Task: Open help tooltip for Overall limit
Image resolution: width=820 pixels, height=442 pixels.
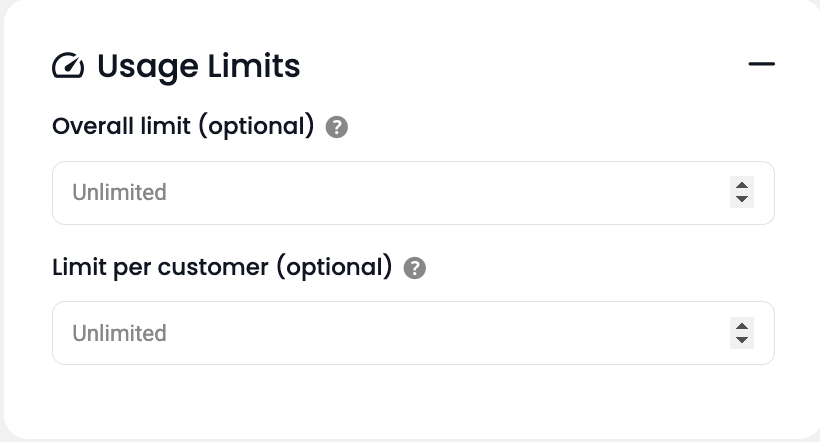Action: point(337,128)
